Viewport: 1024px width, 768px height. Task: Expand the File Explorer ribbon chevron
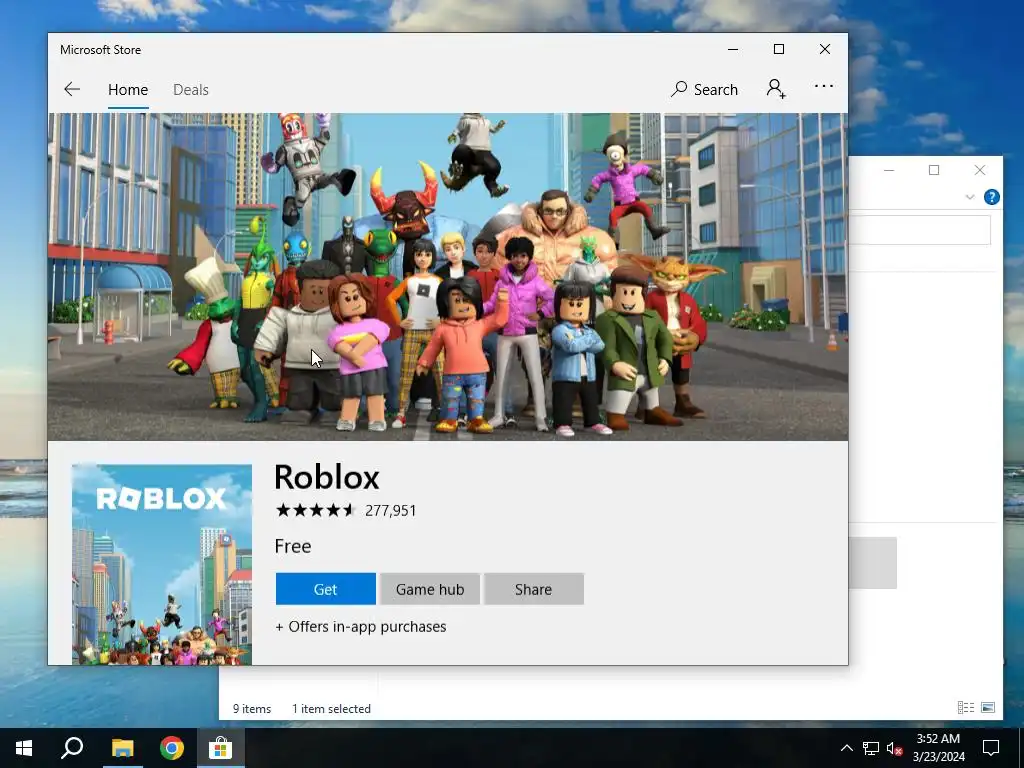970,197
